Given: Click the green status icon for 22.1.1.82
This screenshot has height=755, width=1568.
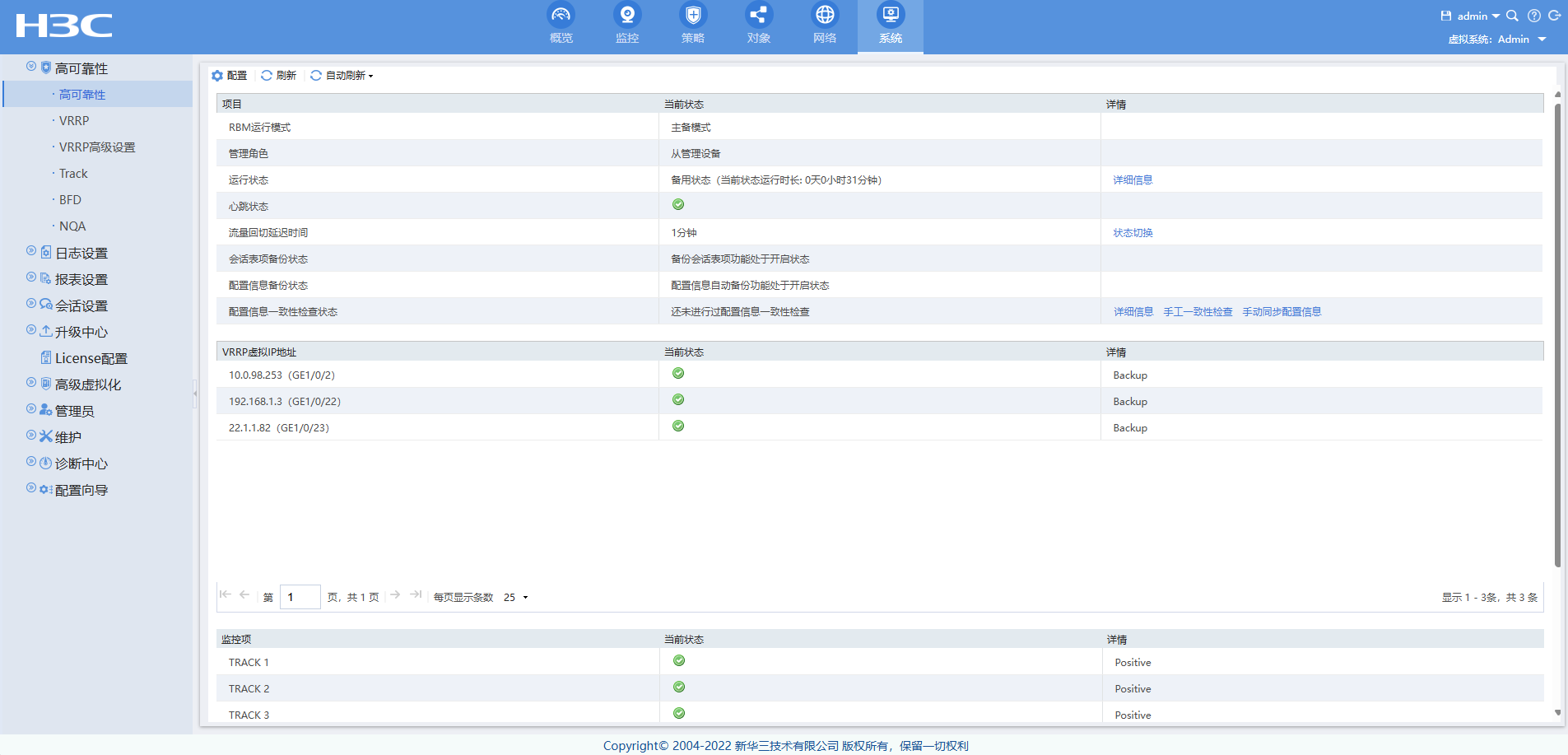Looking at the screenshot, I should click(678, 426).
